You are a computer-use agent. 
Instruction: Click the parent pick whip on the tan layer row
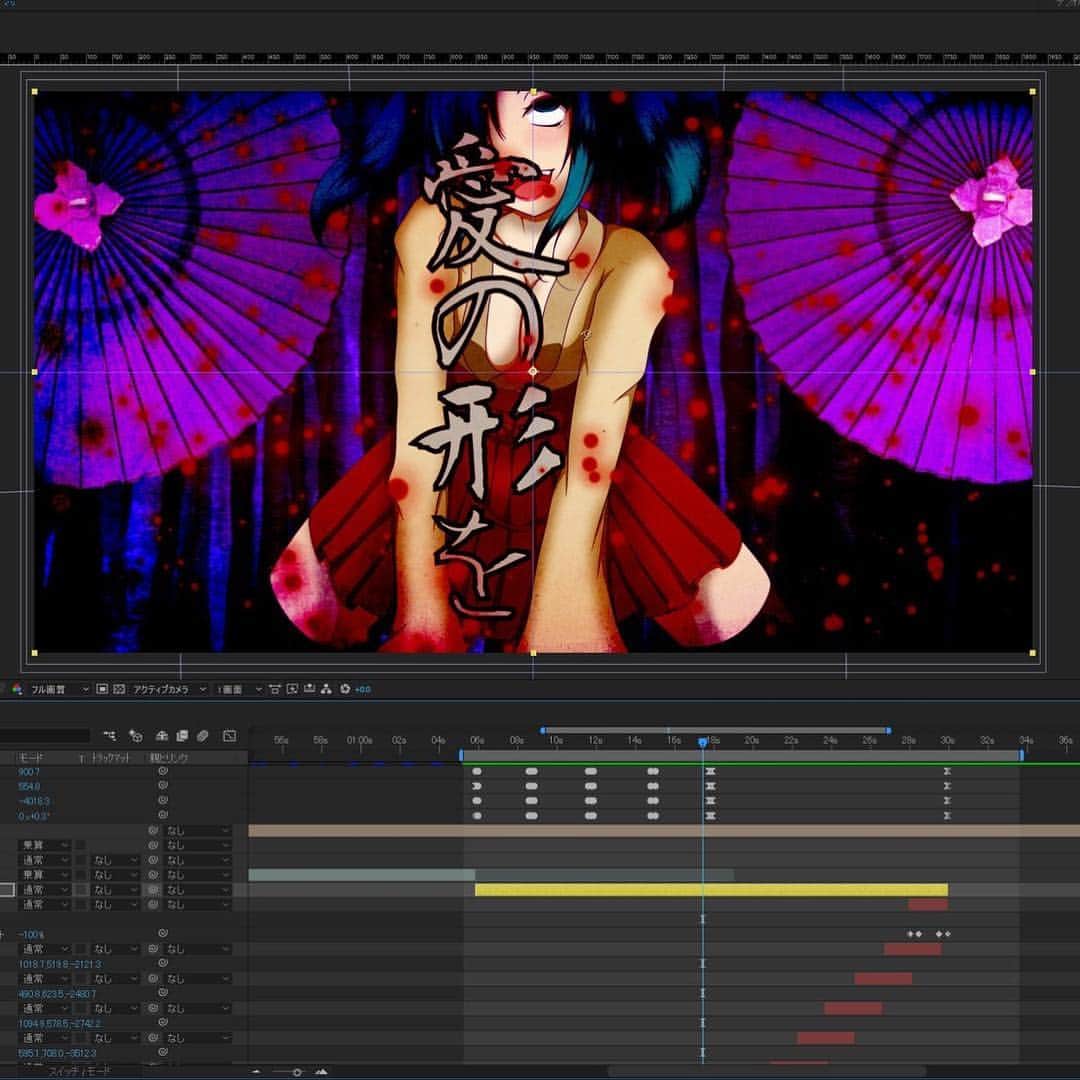pos(154,831)
